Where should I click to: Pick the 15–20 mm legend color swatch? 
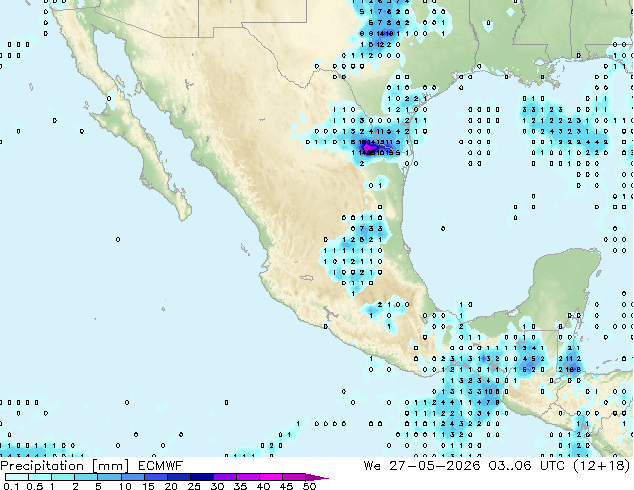pyautogui.click(x=156, y=477)
